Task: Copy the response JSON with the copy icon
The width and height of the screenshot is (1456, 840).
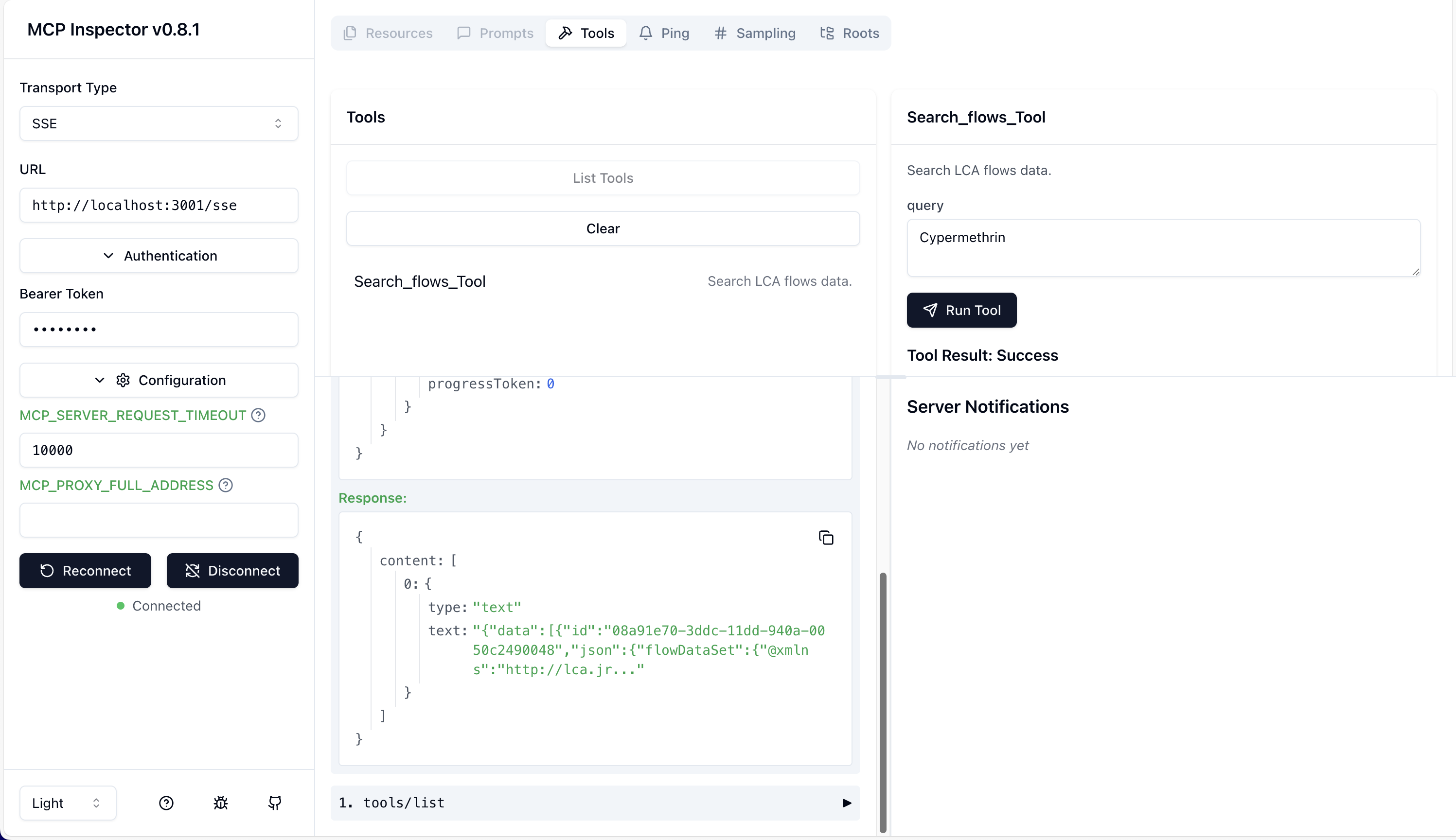Action: 826,538
